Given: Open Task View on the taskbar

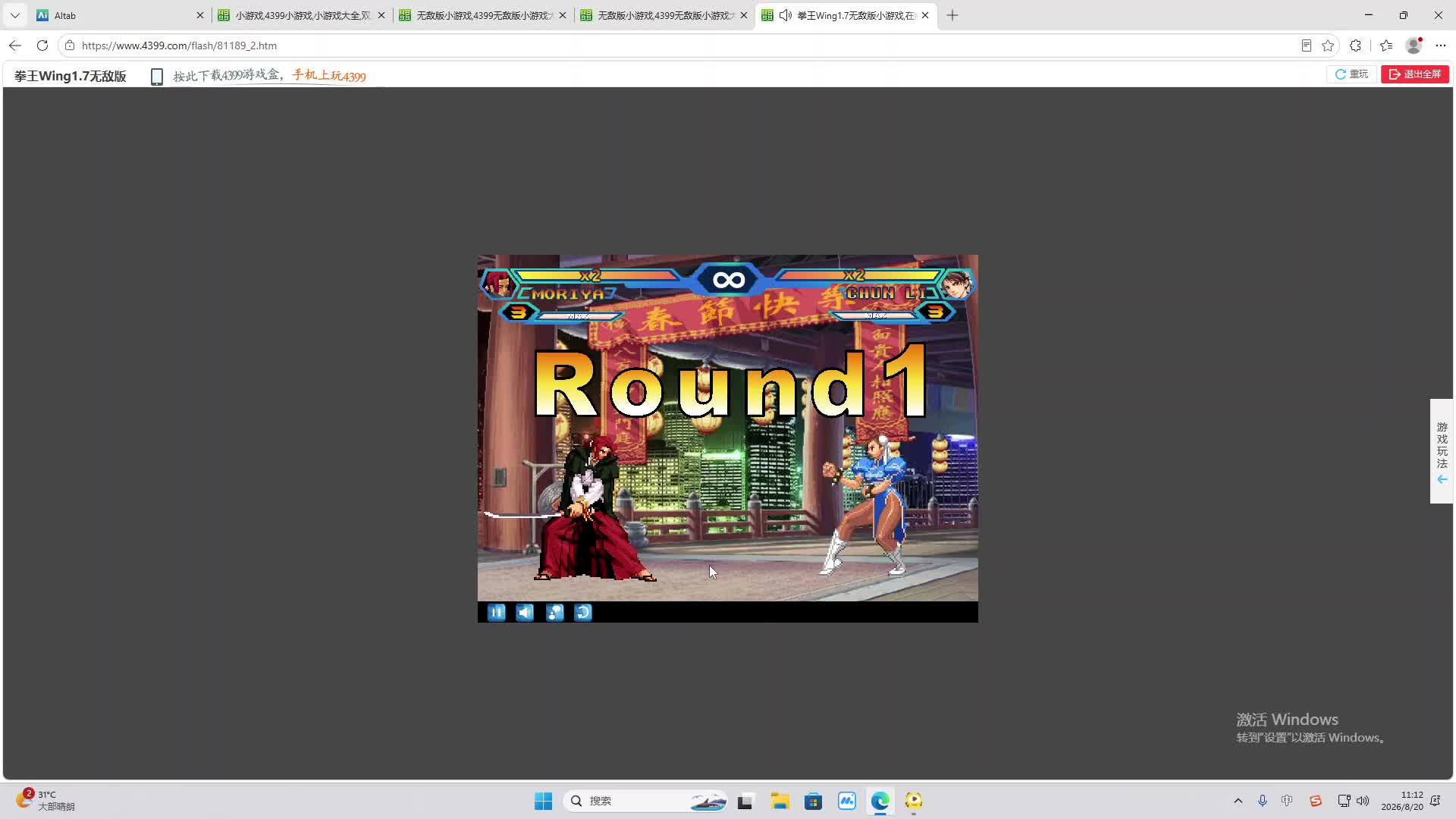Looking at the screenshot, I should pos(745,801).
